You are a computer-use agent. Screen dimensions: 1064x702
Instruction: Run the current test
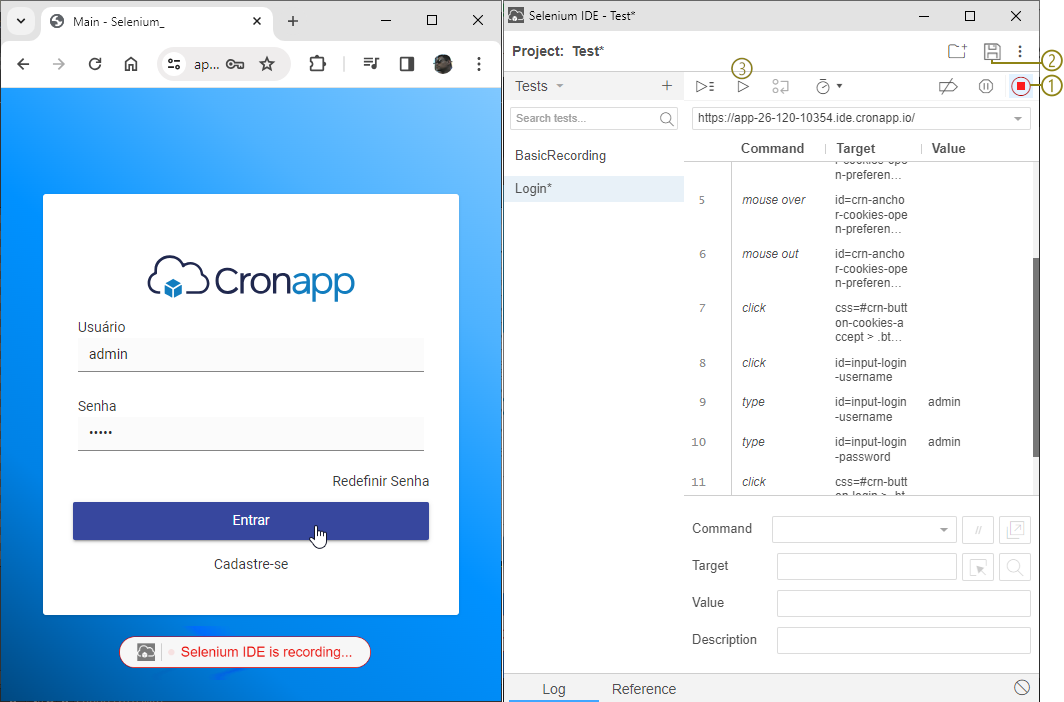743,86
